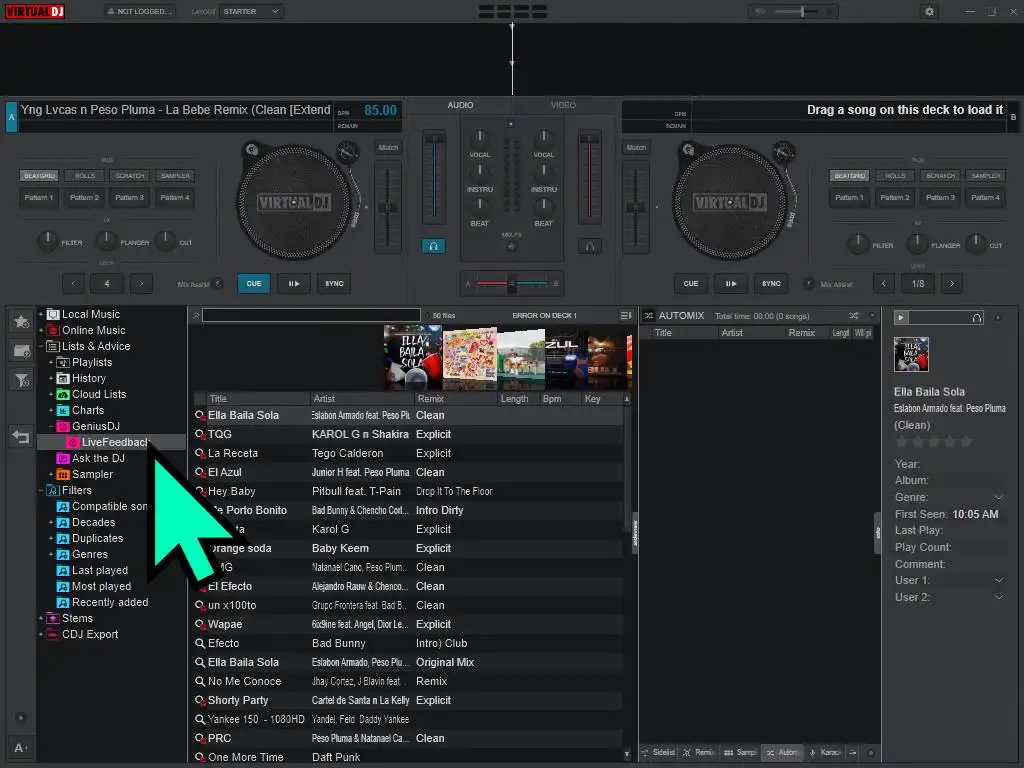
Task: Click the song search input field
Action: pos(311,315)
